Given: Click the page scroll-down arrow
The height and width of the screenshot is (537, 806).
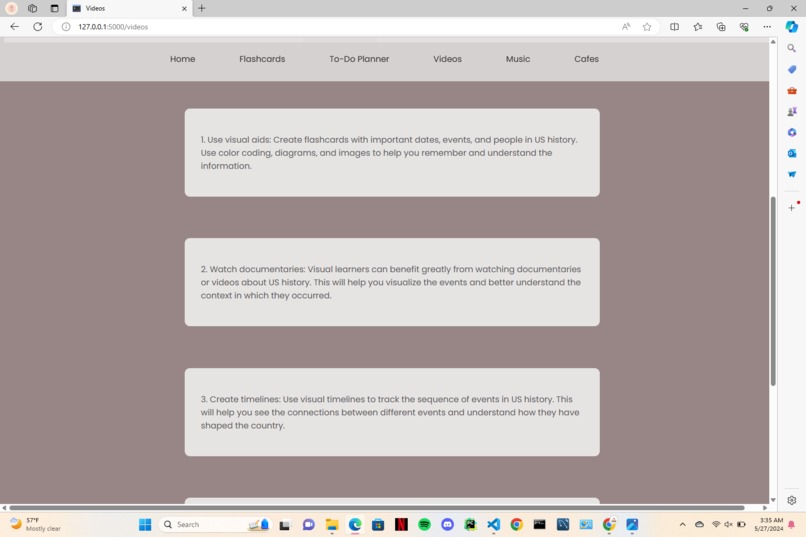Looking at the screenshot, I should pos(773,500).
